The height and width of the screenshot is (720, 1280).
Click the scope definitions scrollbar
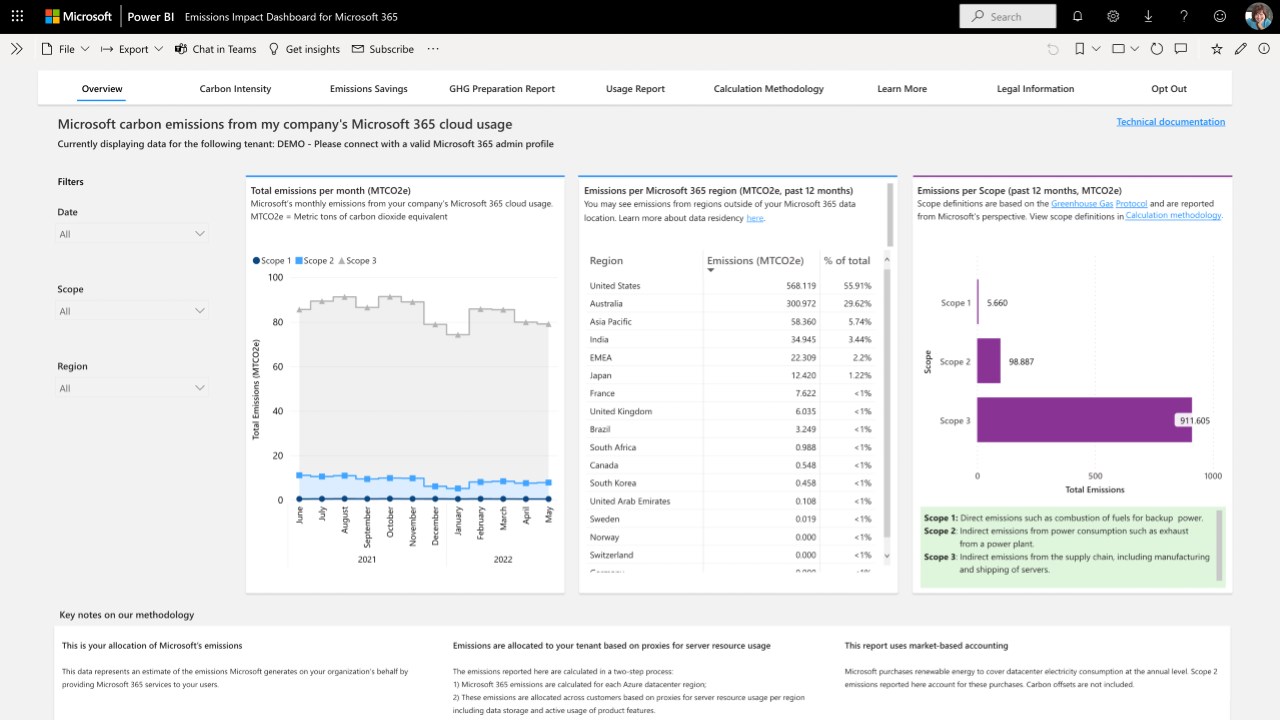[1219, 545]
